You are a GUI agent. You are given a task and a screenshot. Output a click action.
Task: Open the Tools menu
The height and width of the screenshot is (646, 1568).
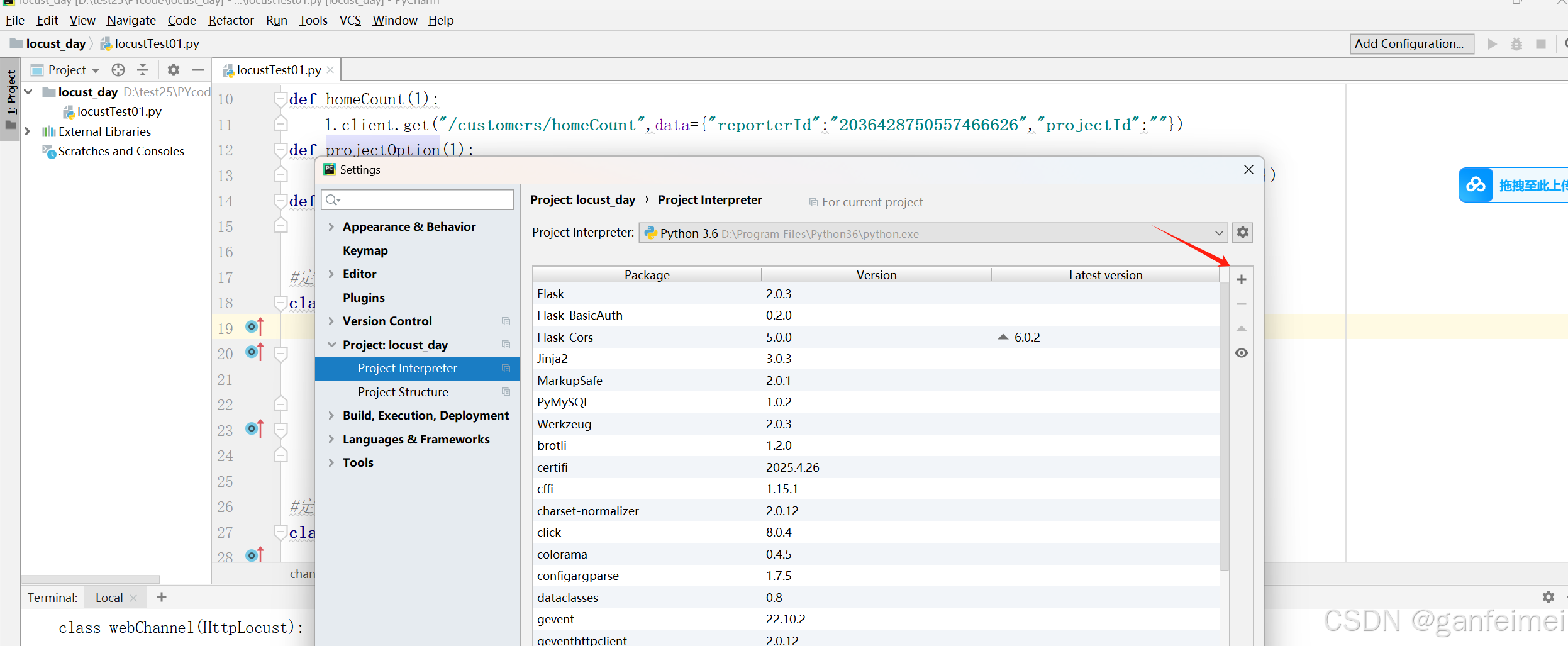(x=313, y=20)
